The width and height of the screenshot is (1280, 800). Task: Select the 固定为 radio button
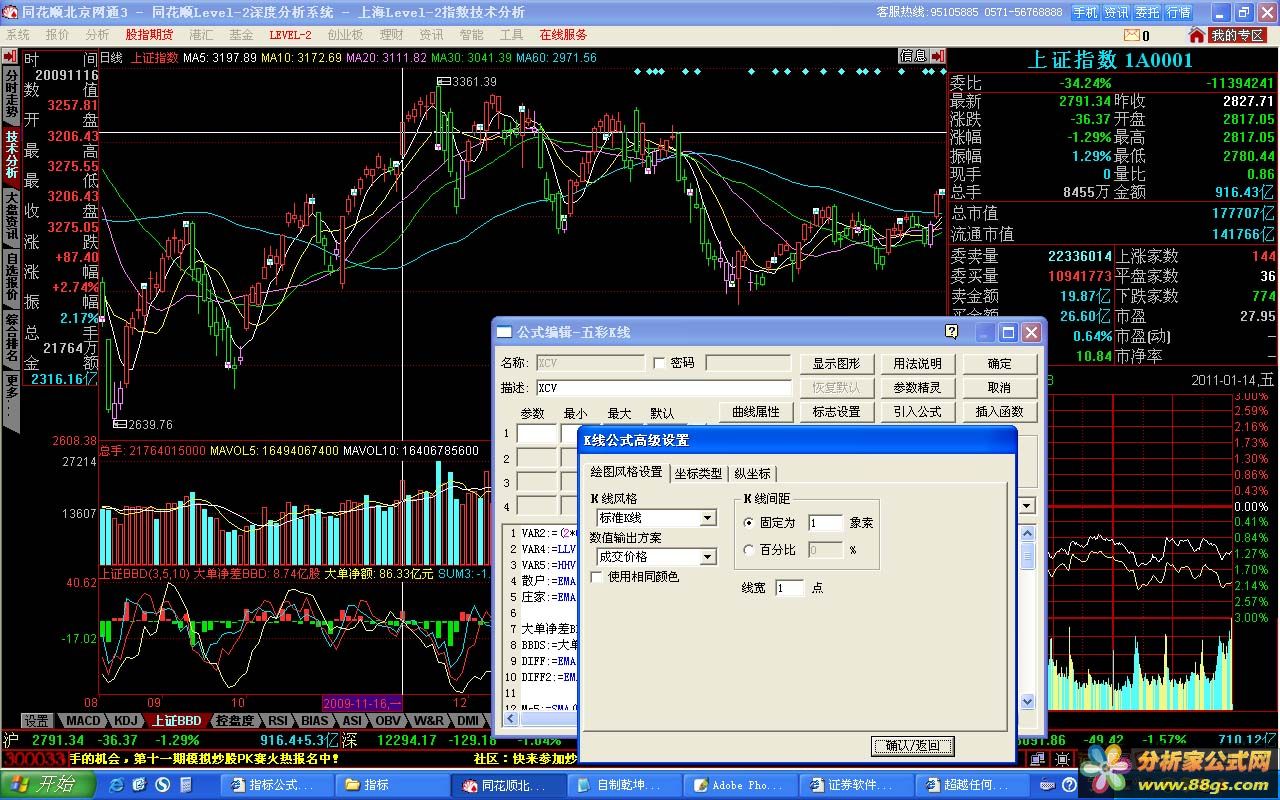749,522
